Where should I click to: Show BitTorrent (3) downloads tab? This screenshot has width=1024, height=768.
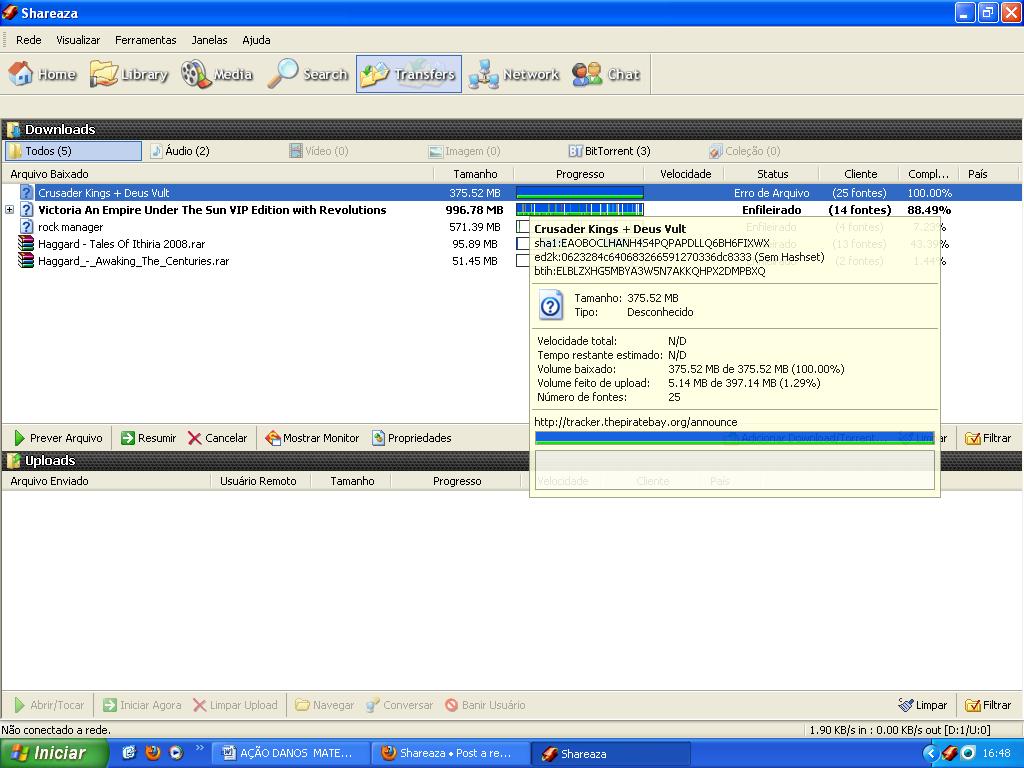610,151
